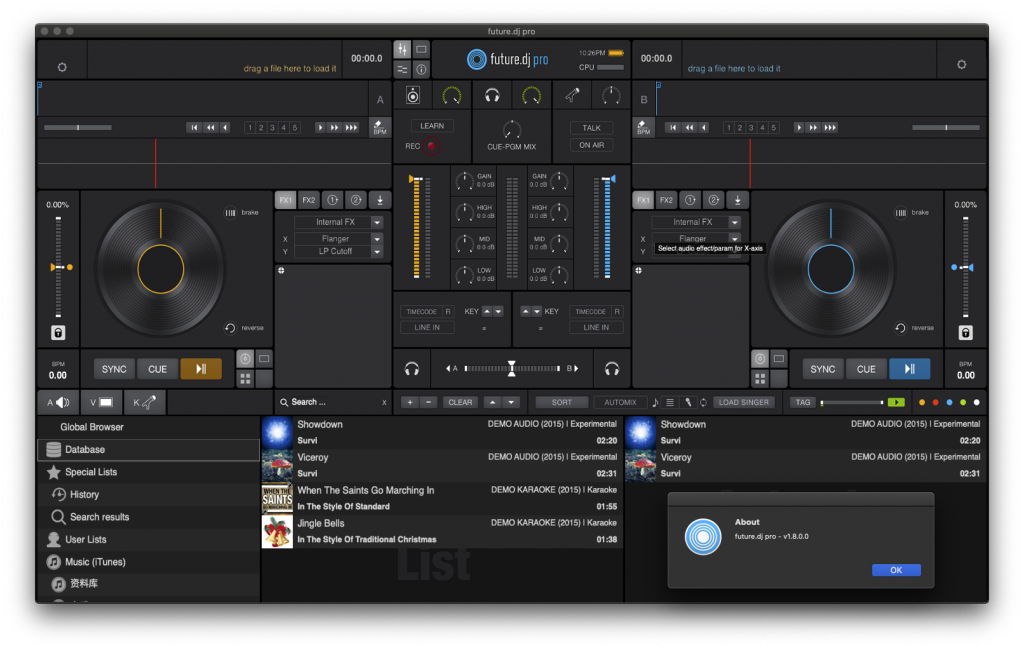This screenshot has width=1024, height=650.
Task: Tap the BPM tap icon on deck B
Action: point(643,127)
